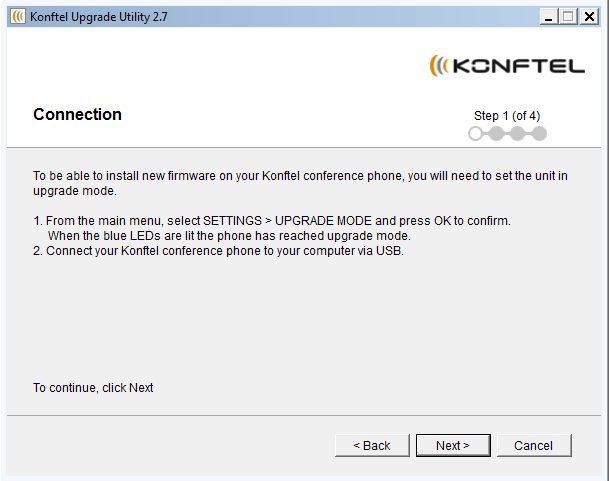Click the Konftel logo image
This screenshot has width=609, height=481.
point(507,66)
